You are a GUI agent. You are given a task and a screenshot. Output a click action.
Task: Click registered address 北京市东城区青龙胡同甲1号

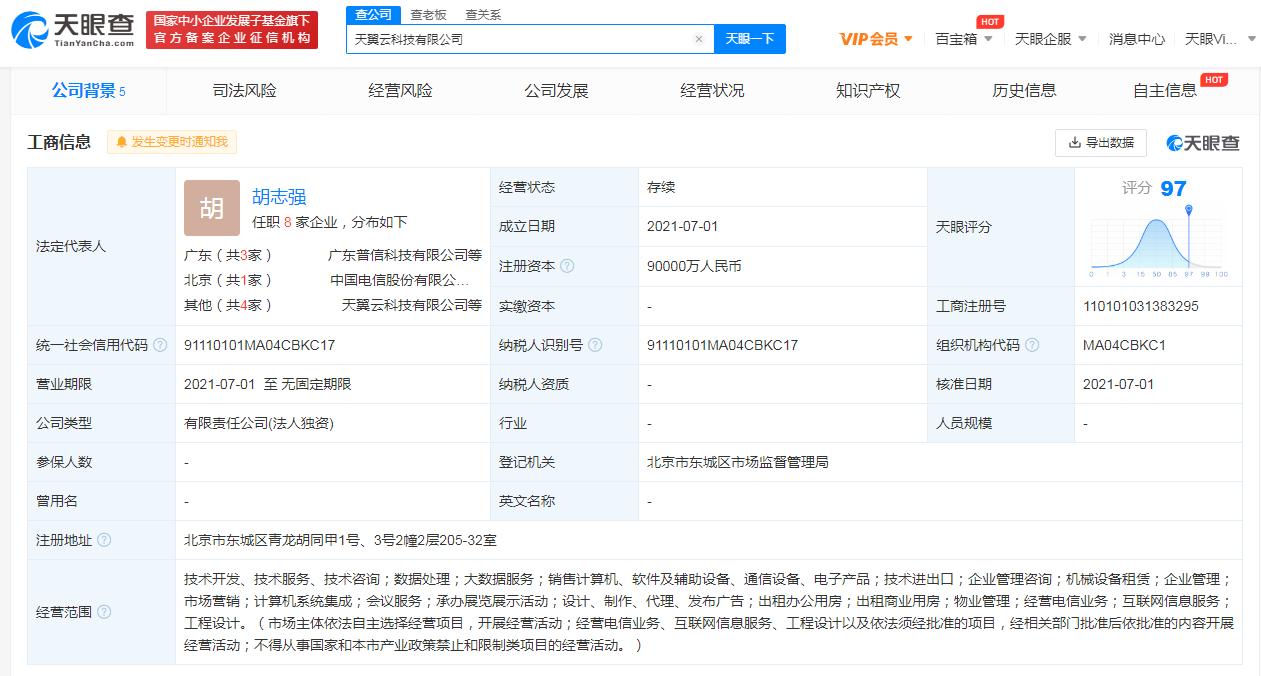[340, 540]
